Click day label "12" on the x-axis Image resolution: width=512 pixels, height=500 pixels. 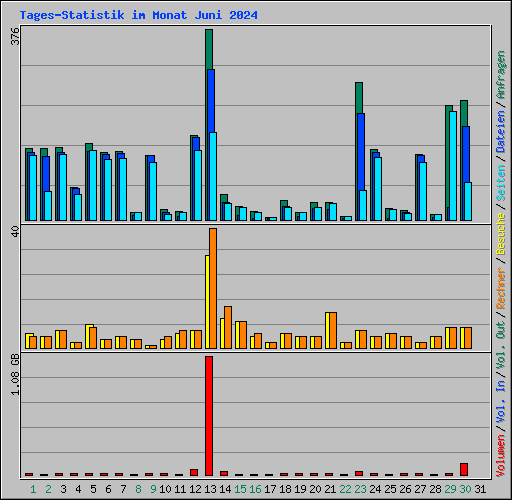(195, 489)
